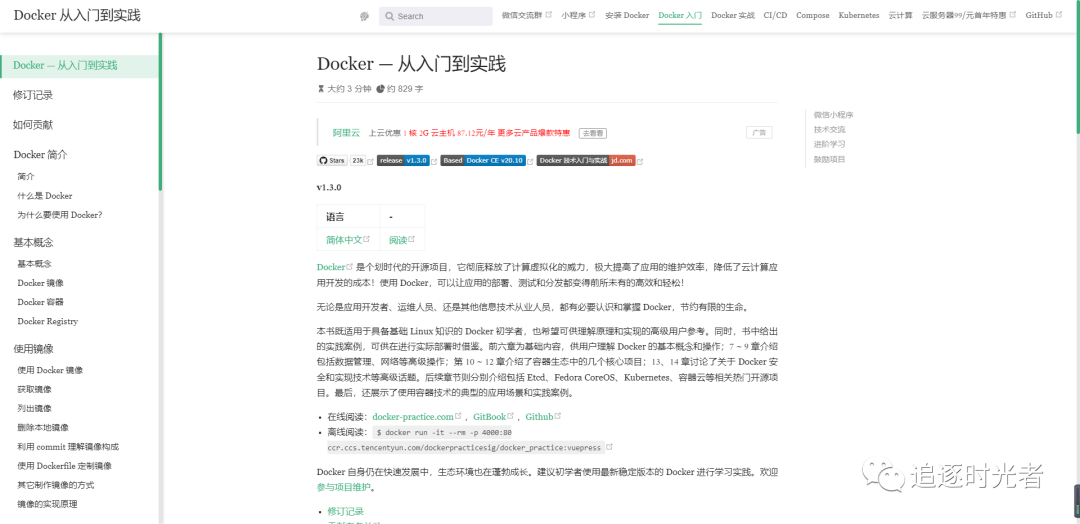1080x524 pixels.
Task: Click in the Search input field
Action: pyautogui.click(x=436, y=17)
